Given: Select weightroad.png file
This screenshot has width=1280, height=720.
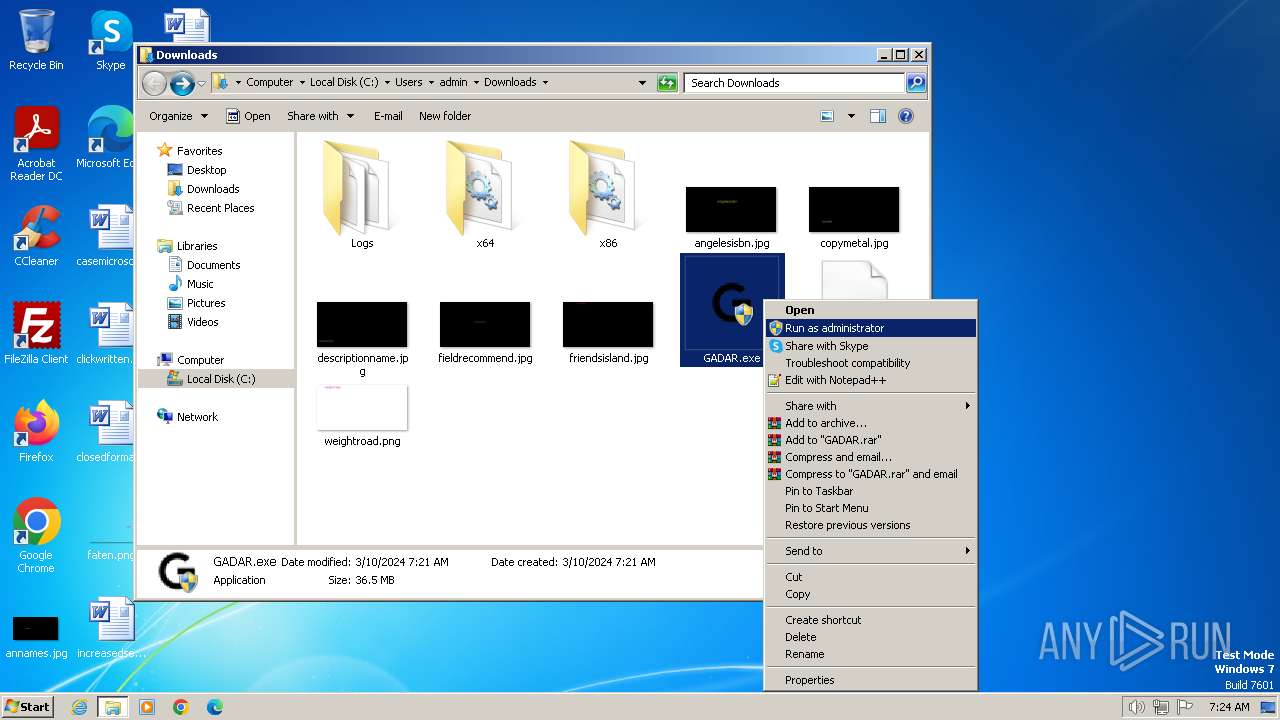Looking at the screenshot, I should coord(362,416).
